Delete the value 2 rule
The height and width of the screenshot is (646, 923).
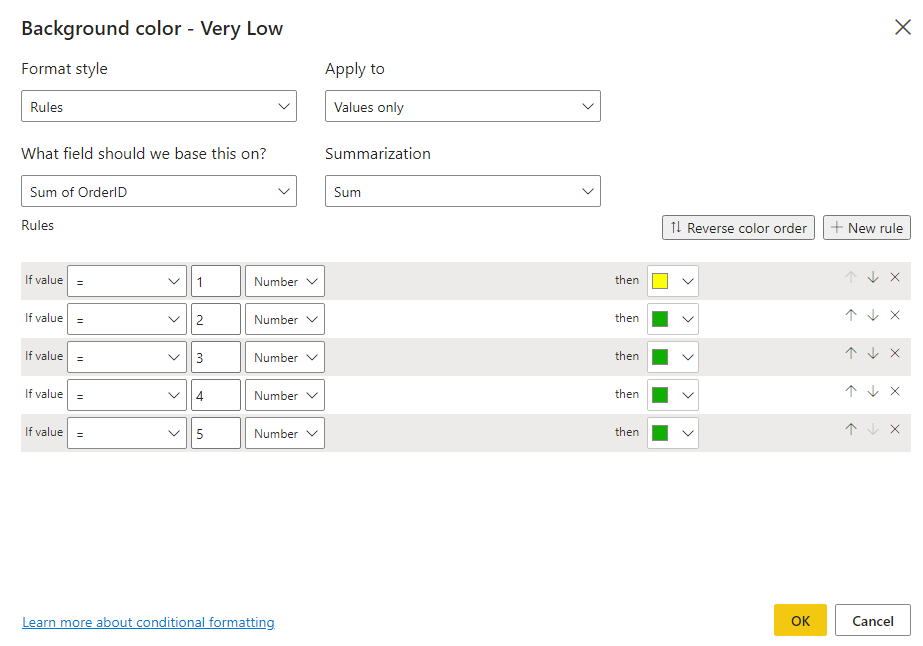(x=895, y=315)
